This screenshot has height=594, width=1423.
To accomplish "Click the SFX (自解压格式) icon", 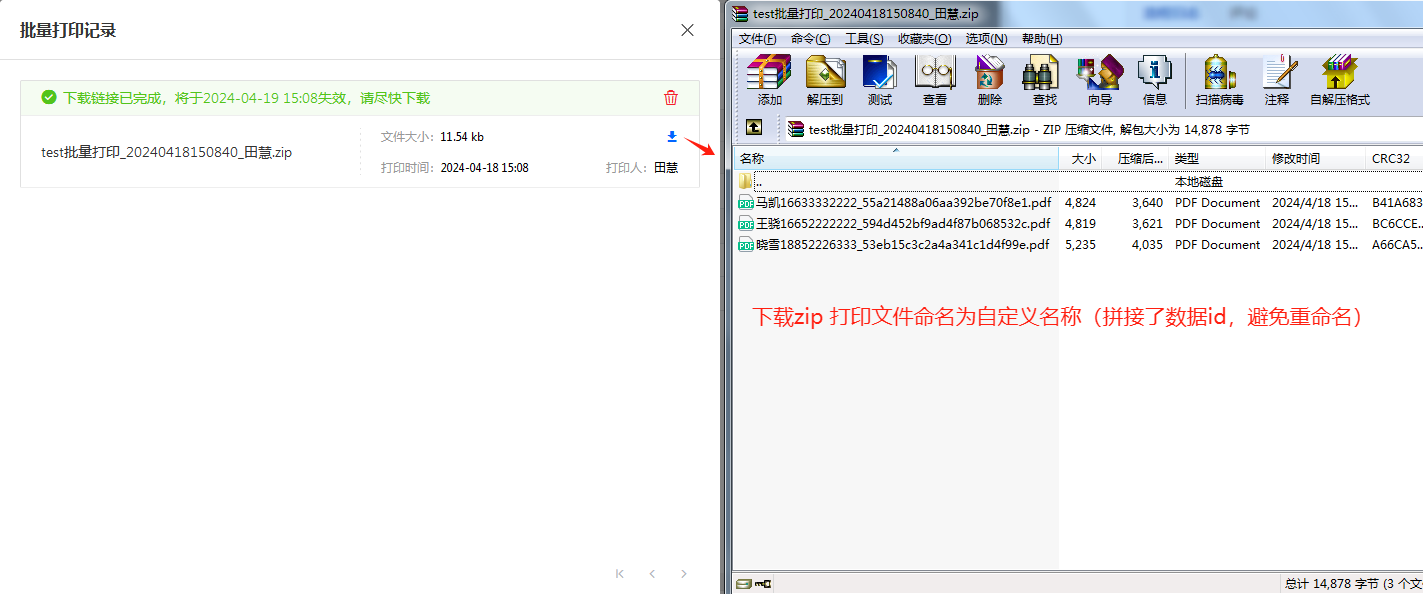I will 1339,80.
